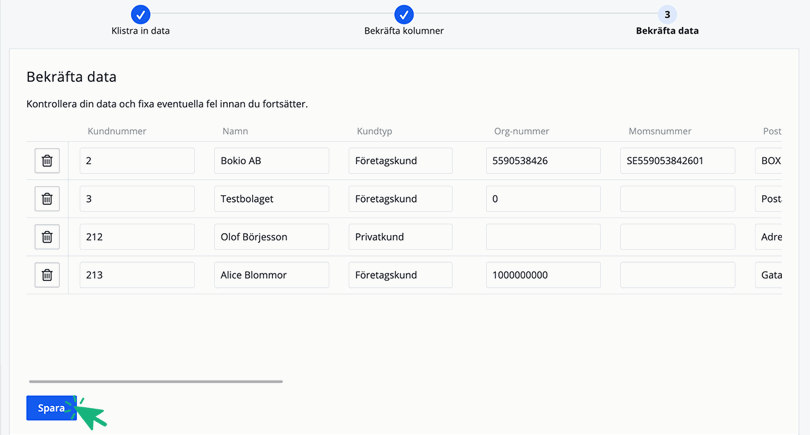The height and width of the screenshot is (435, 810).
Task: Delete Alice Blommor row using trash icon
Action: pos(47,275)
